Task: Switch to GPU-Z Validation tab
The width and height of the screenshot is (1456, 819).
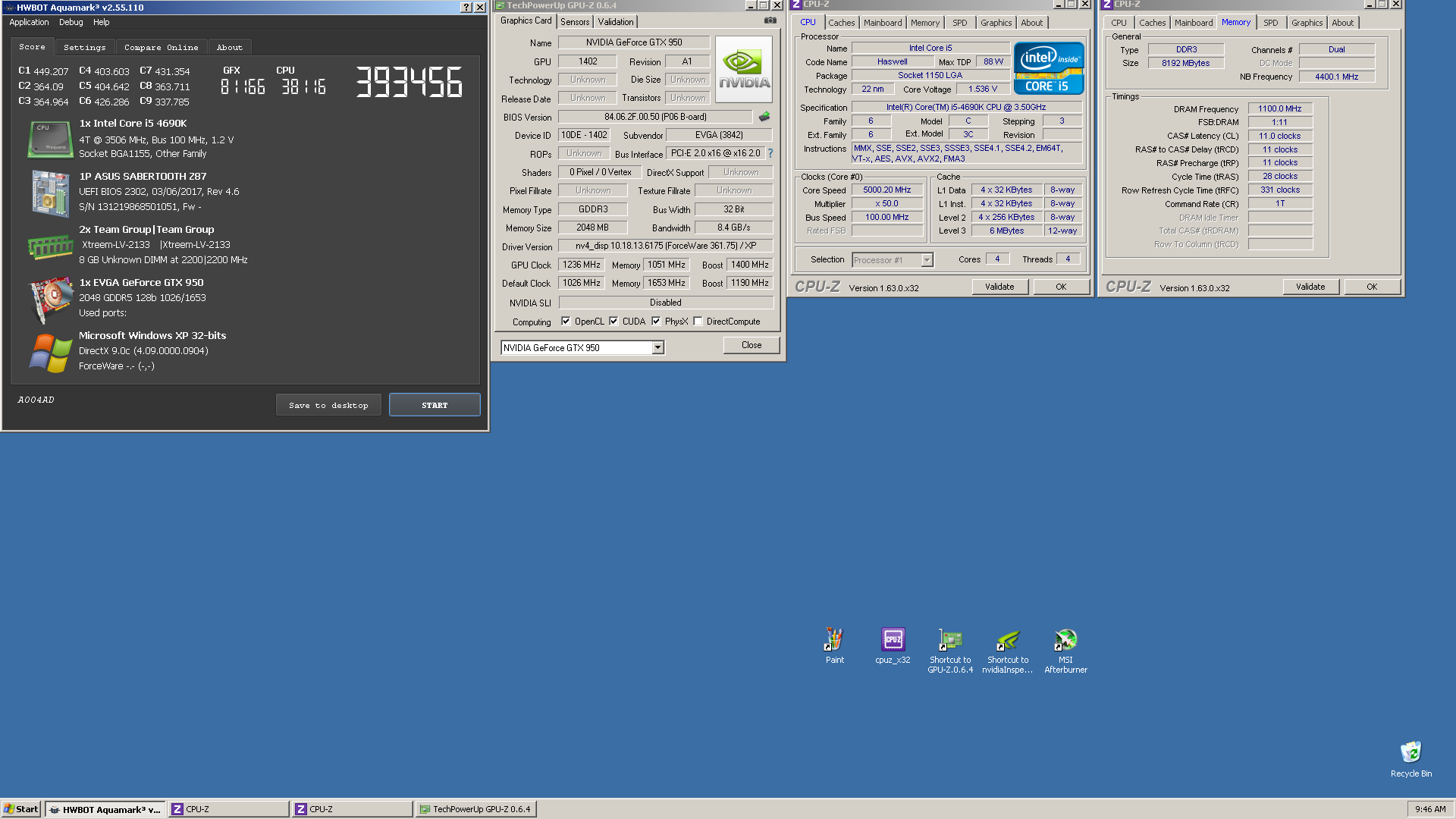Action: (x=616, y=22)
